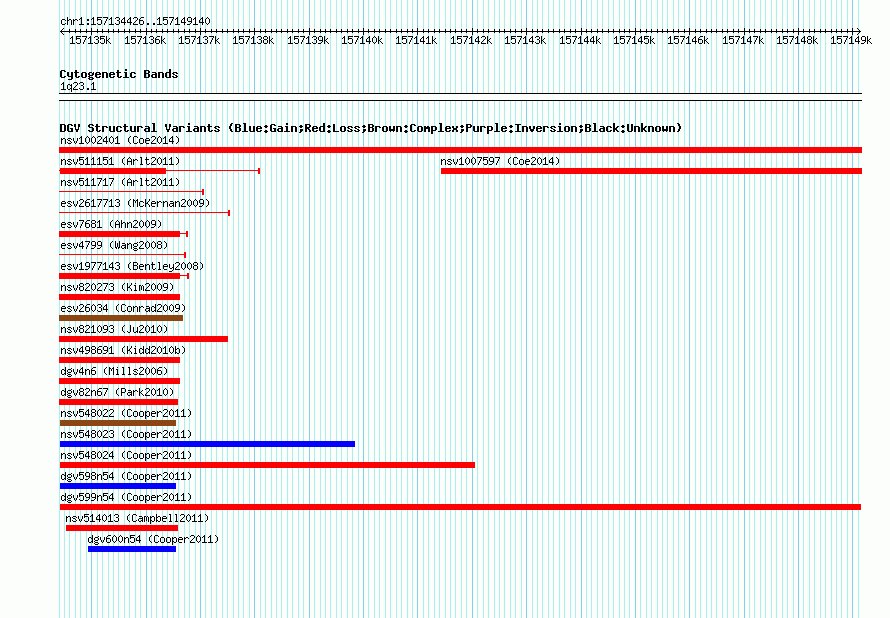Click the 157146k ruler tick label

click(688, 40)
